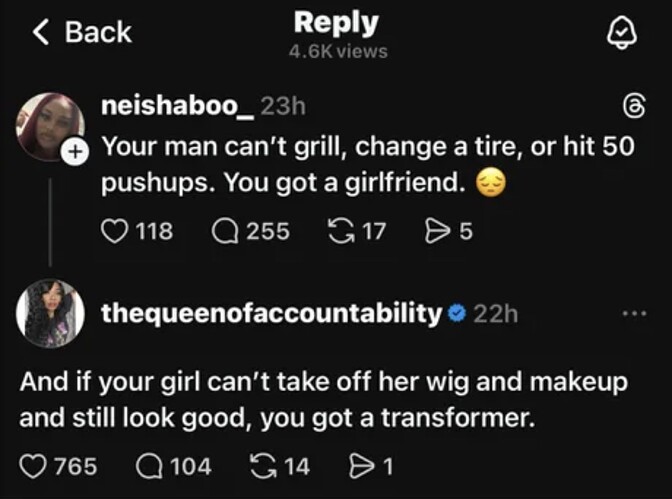Open neishaboo_ profile picture
Screen dimensions: 672x499
[50, 126]
